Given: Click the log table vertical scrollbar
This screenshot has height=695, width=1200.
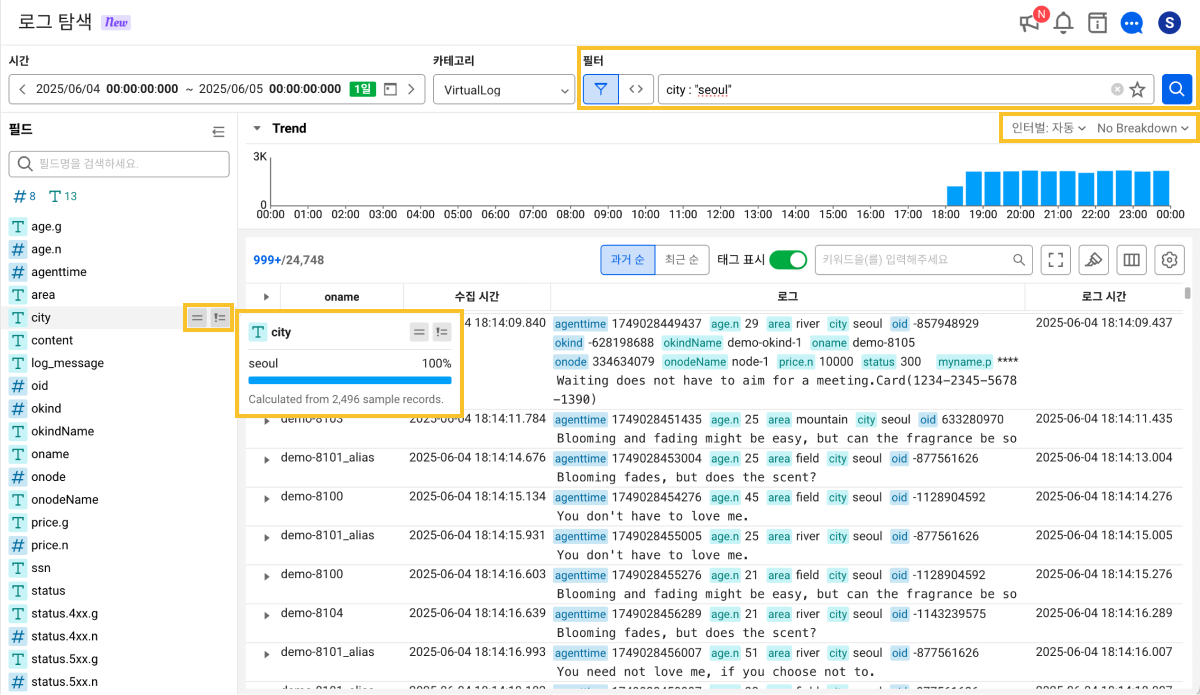Looking at the screenshot, I should pos(1188,294).
